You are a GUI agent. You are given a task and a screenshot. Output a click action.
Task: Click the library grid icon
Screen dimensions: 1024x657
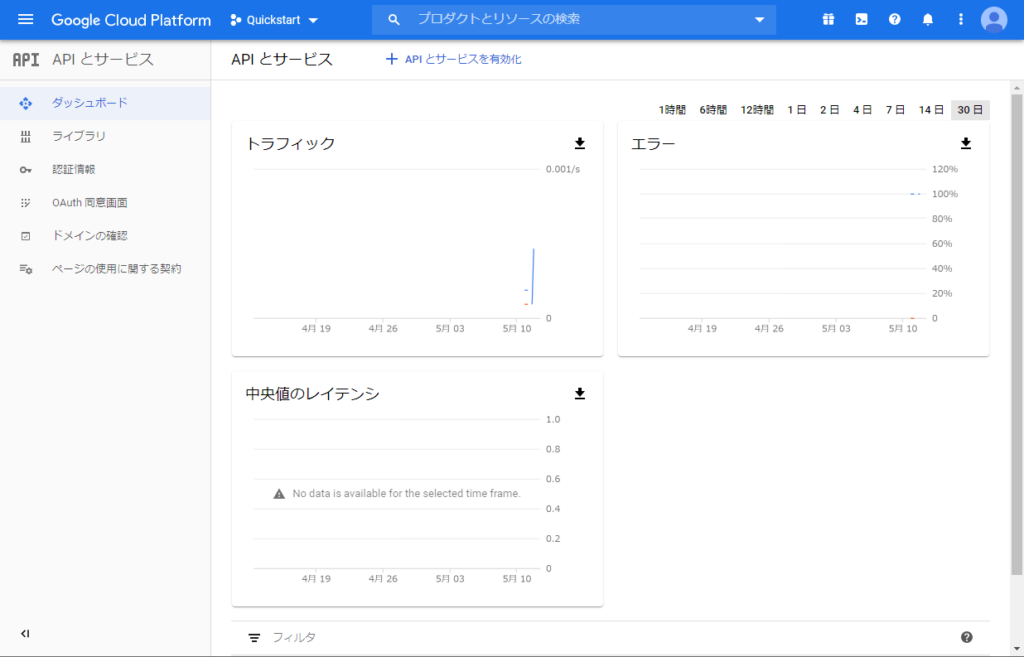25,136
